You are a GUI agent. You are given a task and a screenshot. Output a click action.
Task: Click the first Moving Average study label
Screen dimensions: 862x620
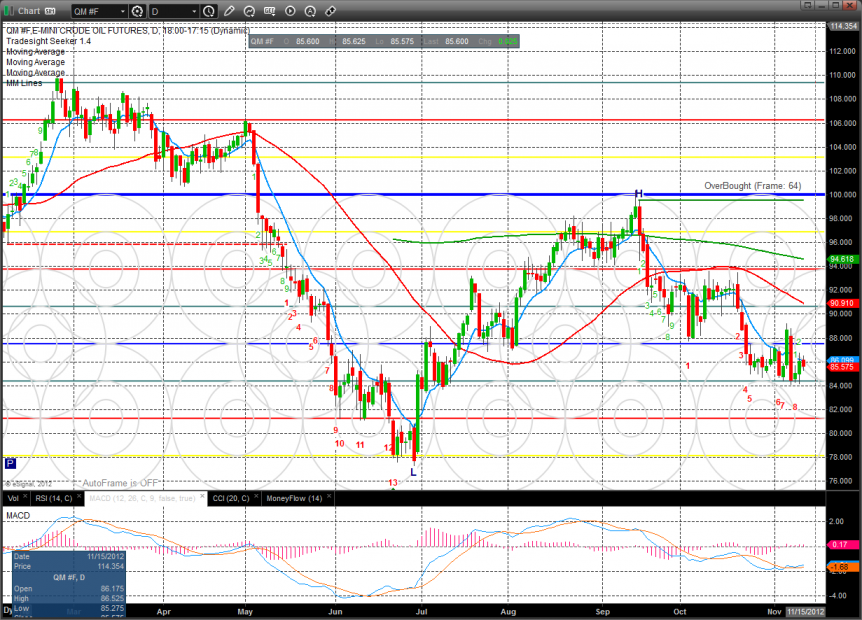tap(35, 52)
